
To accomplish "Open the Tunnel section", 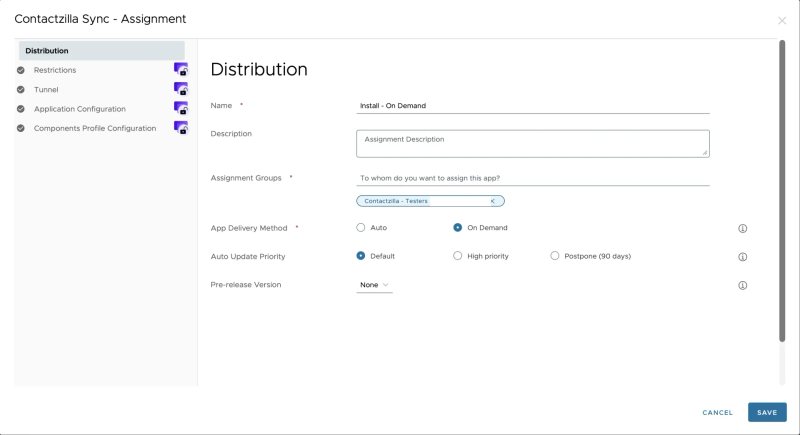I will point(46,89).
